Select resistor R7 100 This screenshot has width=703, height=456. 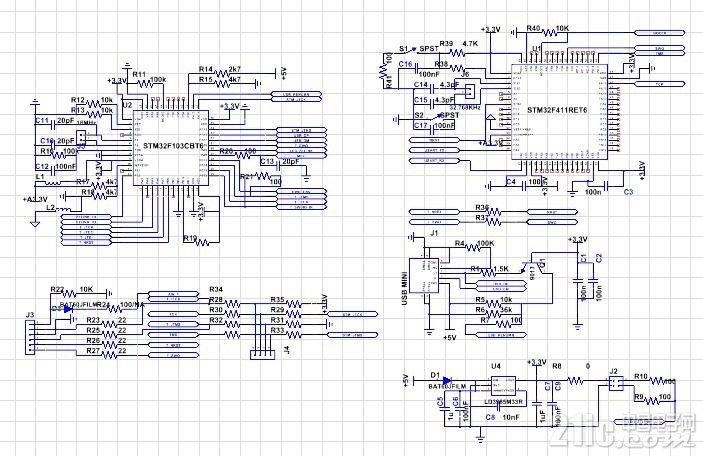click(503, 324)
